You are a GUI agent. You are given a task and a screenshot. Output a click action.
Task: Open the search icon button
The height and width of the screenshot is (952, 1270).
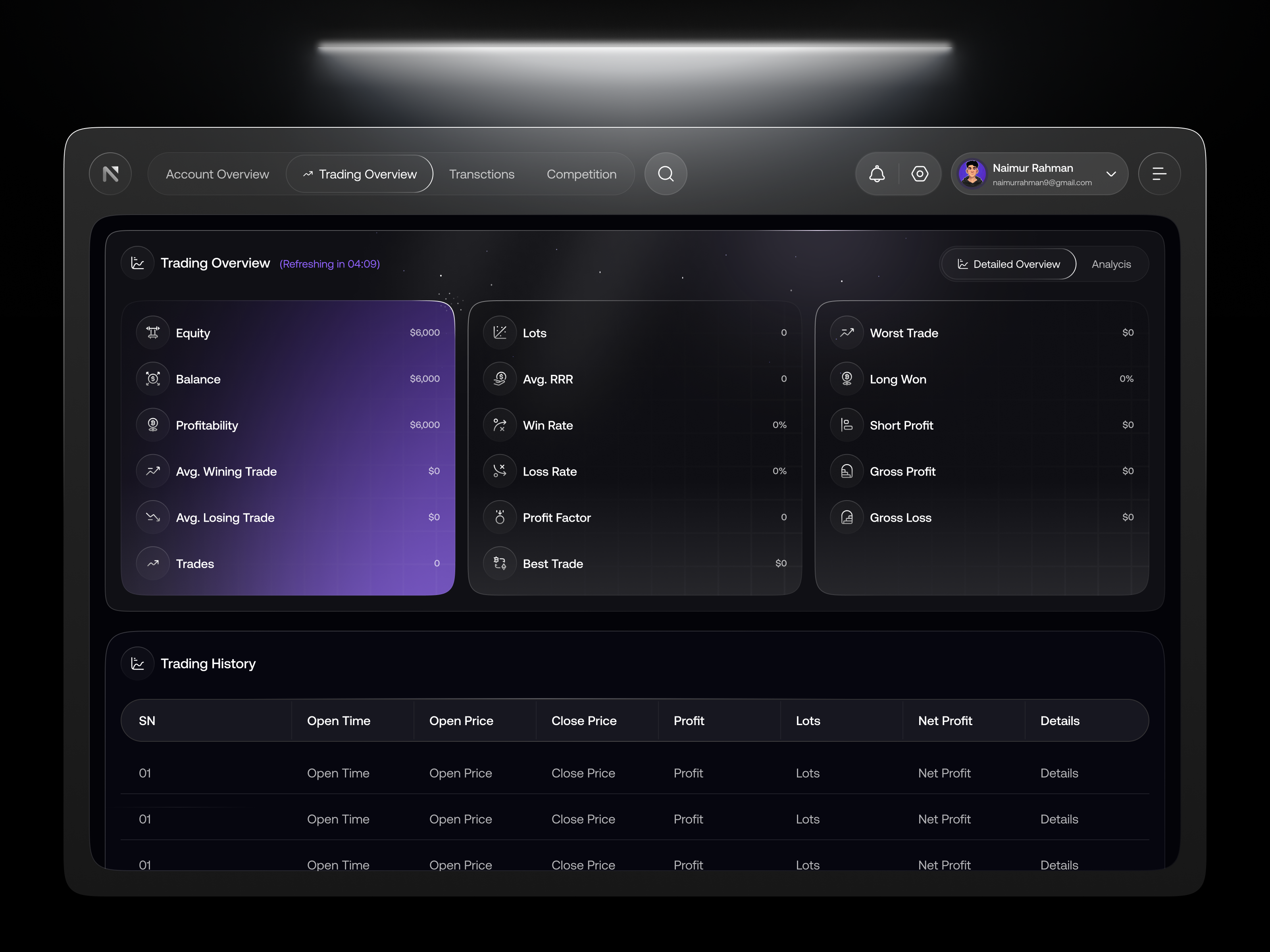coord(666,174)
